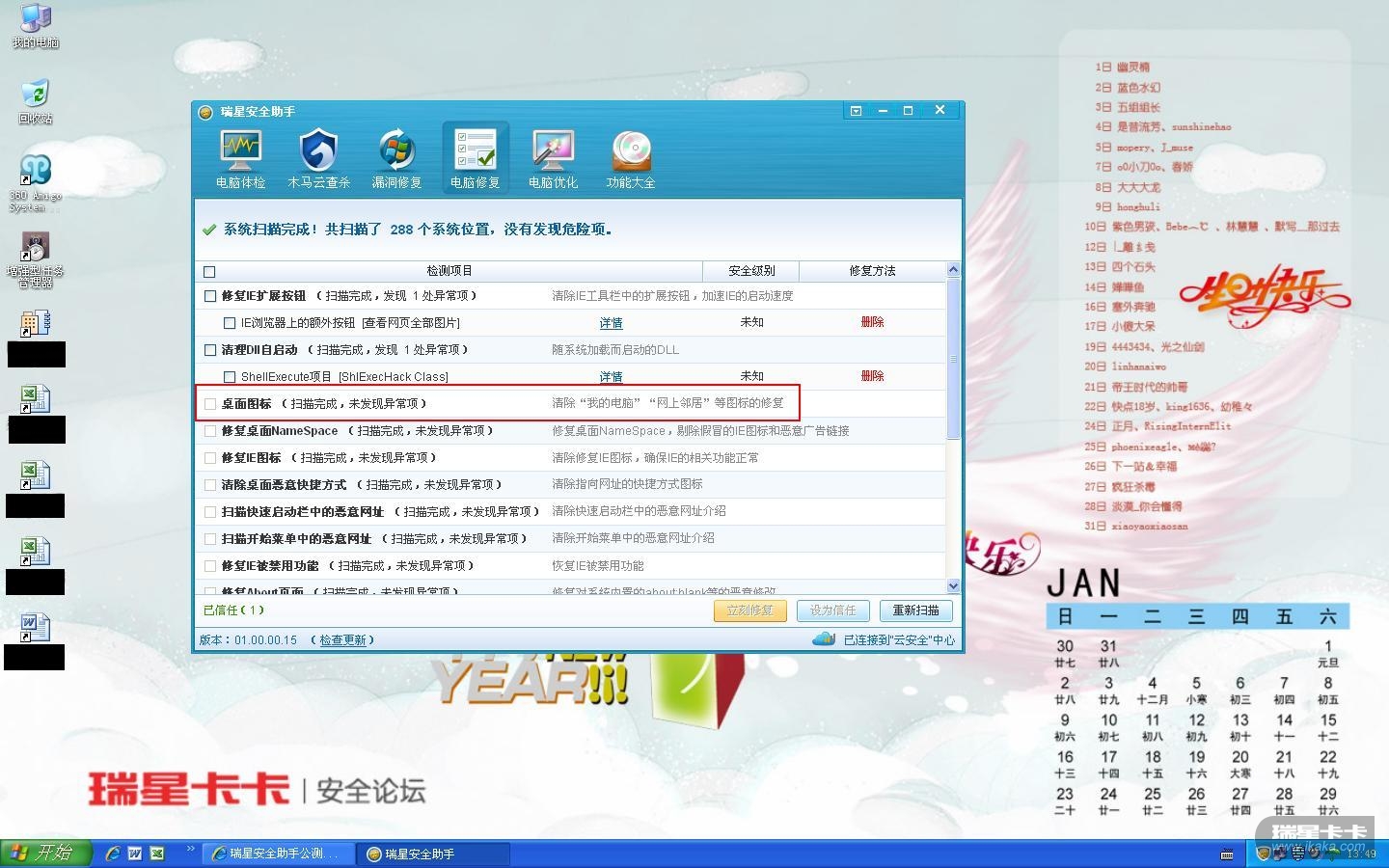
Task: Click 删除 for the IE浏览器上的额外按钮 row
Action: pos(872,322)
